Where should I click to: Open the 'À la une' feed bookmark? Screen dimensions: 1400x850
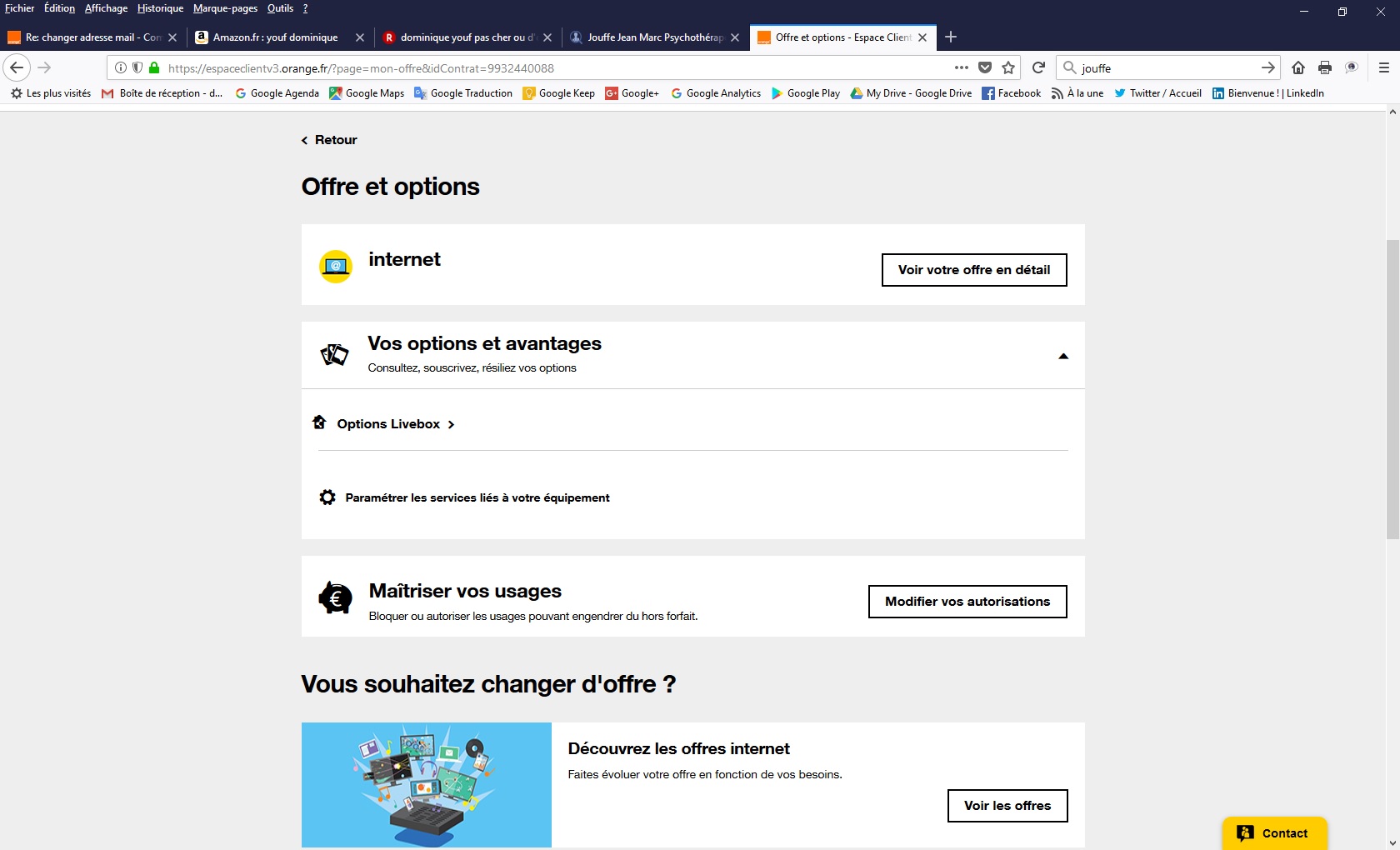(x=1077, y=93)
